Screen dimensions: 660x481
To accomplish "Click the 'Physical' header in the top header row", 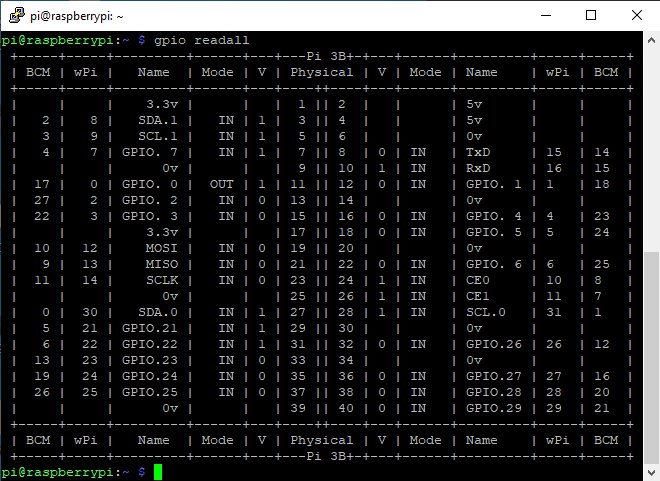I will (322, 73).
